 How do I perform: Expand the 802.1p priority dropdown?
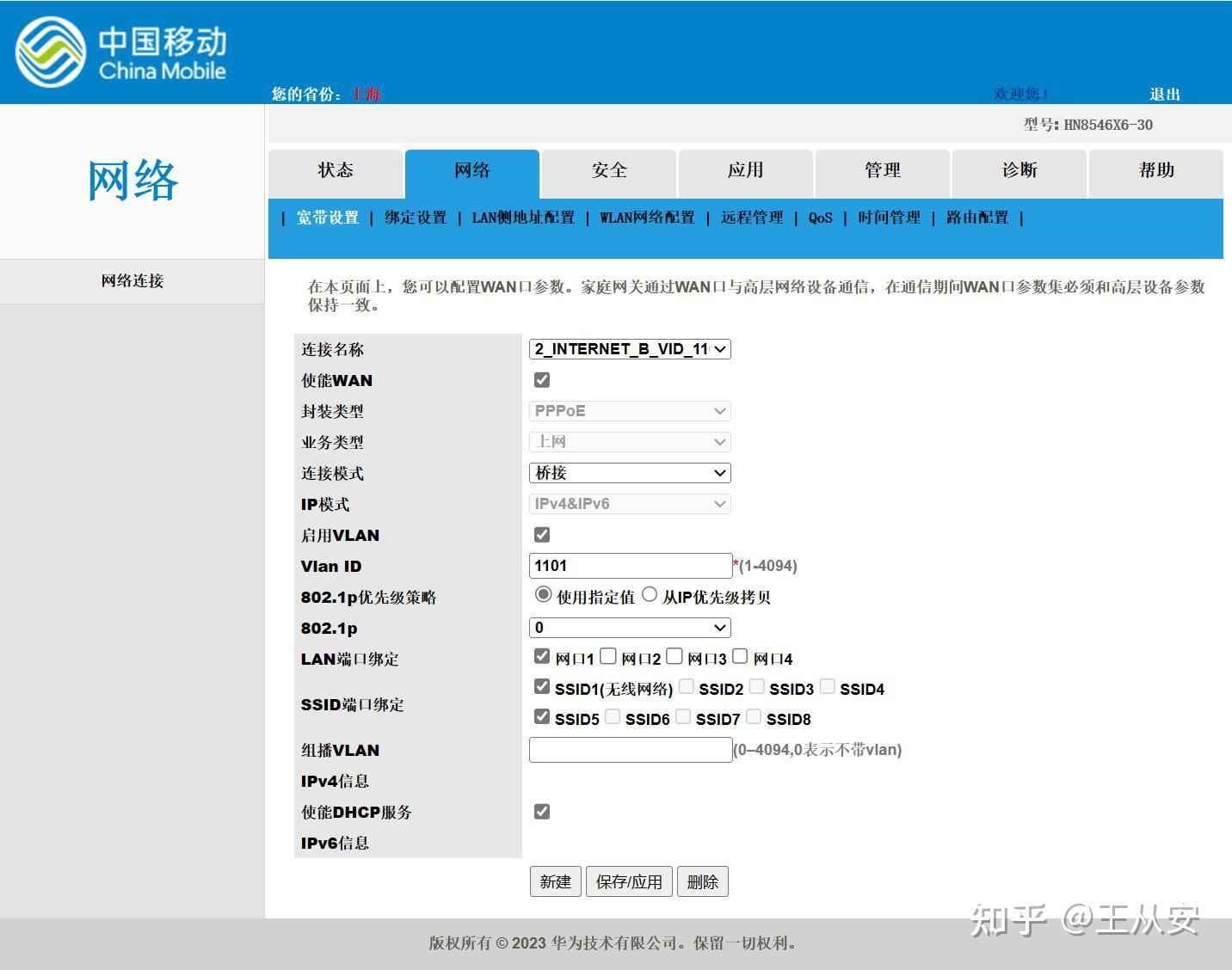coord(630,628)
